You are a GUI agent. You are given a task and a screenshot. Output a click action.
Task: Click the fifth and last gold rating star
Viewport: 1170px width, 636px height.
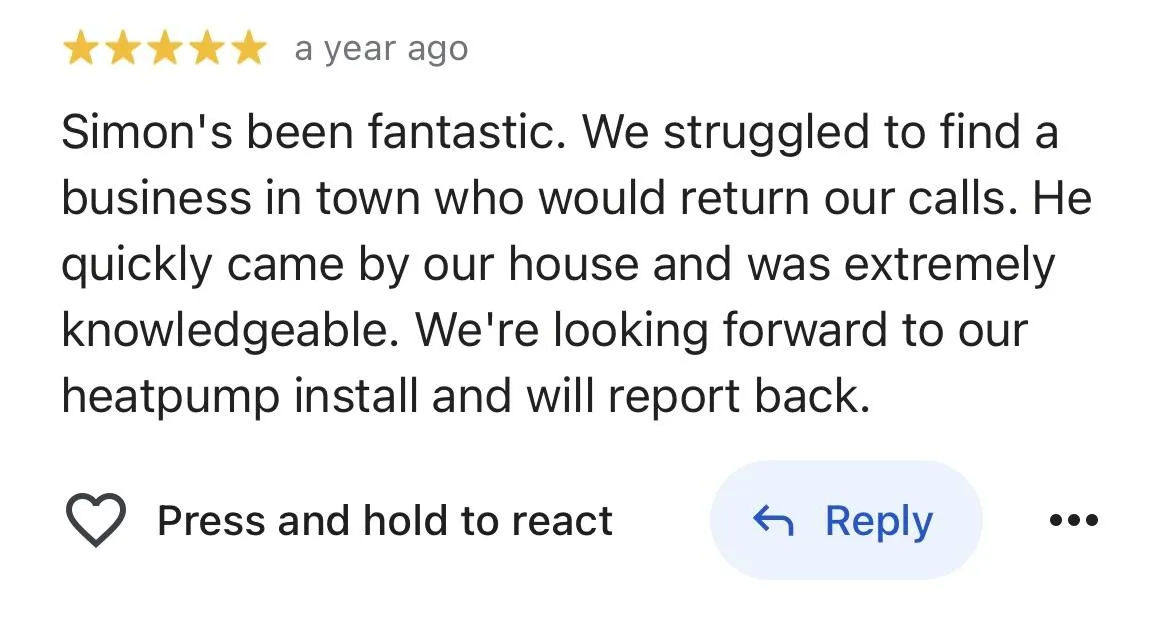tap(248, 49)
